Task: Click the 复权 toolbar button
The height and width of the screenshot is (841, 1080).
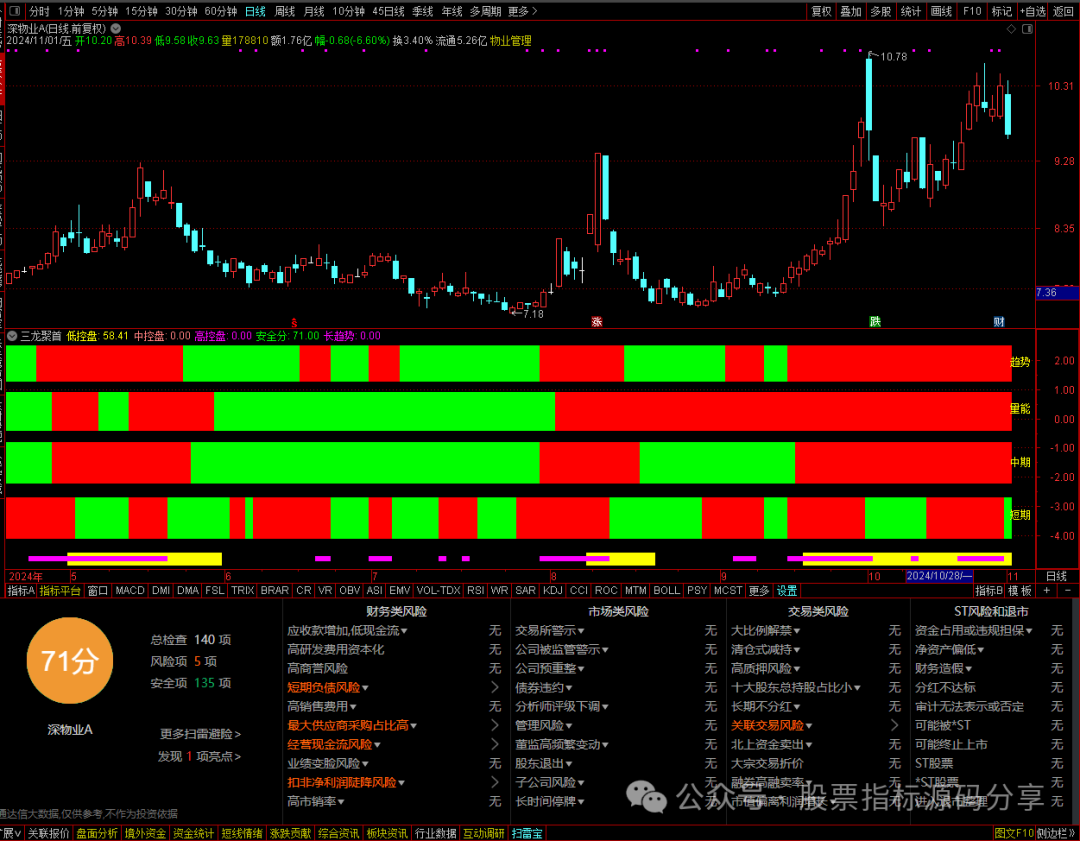Action: click(x=821, y=11)
